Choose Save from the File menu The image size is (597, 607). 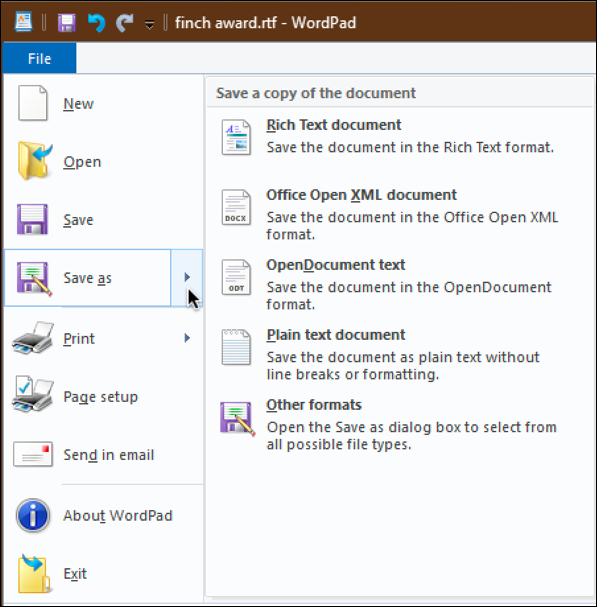point(103,220)
